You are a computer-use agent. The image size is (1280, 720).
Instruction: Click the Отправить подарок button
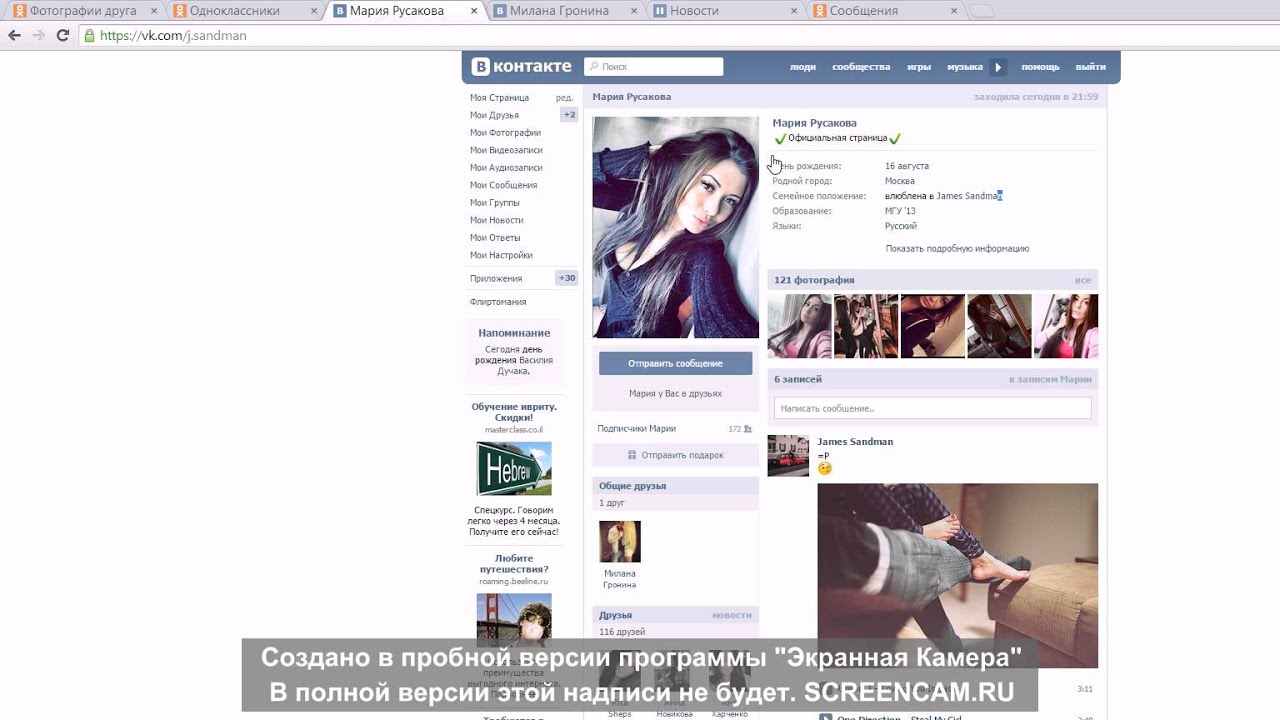click(x=675, y=455)
